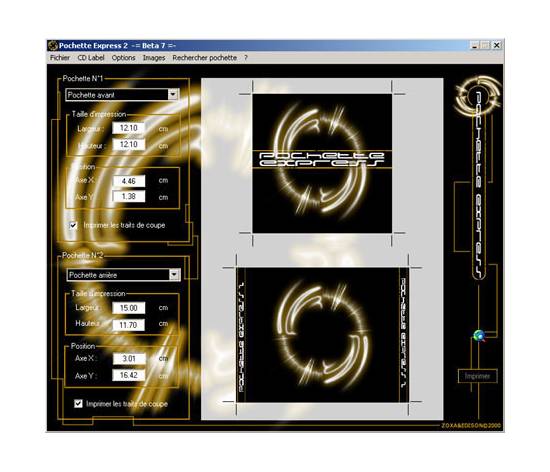This screenshot has height=472, width=550.
Task: Click the Imprimer button
Action: 477,376
